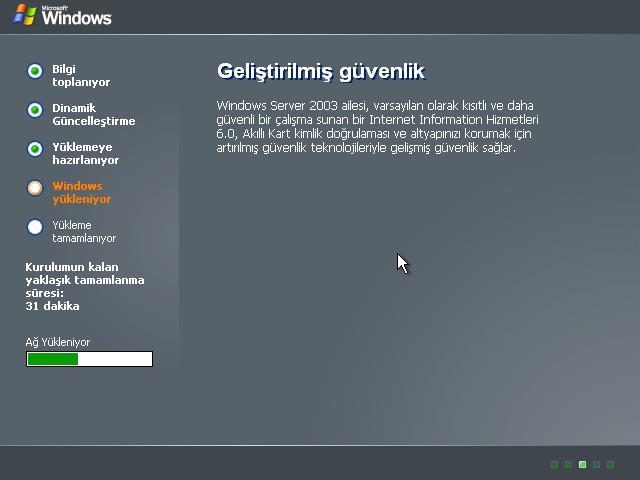The height and width of the screenshot is (480, 640).
Task: Select the 'Yükleme tamamlanıyor' step label
Action: [x=84, y=231]
